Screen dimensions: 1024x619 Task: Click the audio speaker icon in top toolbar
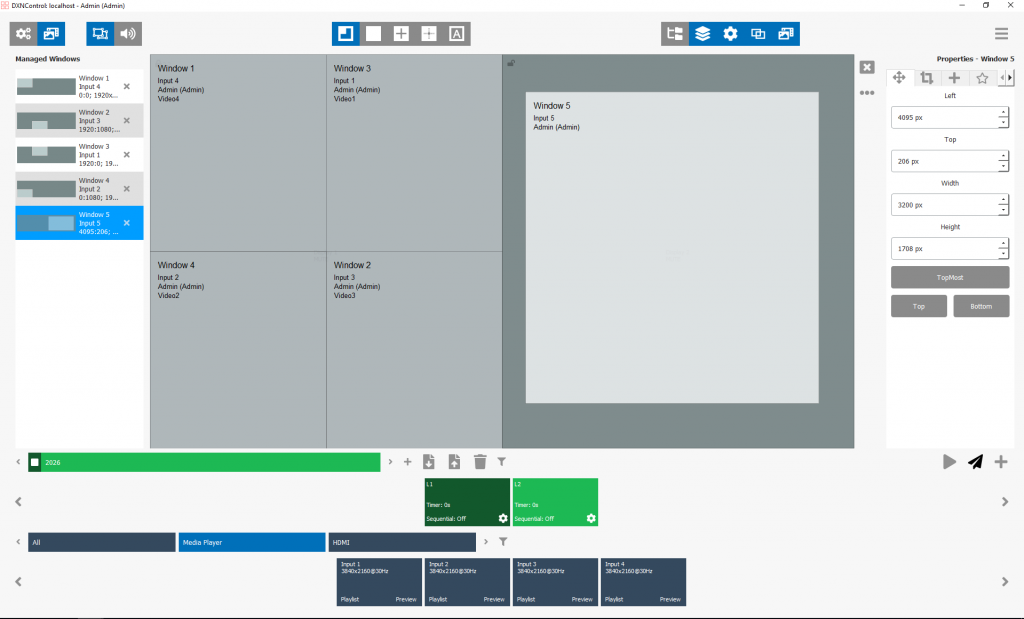[x=128, y=33]
